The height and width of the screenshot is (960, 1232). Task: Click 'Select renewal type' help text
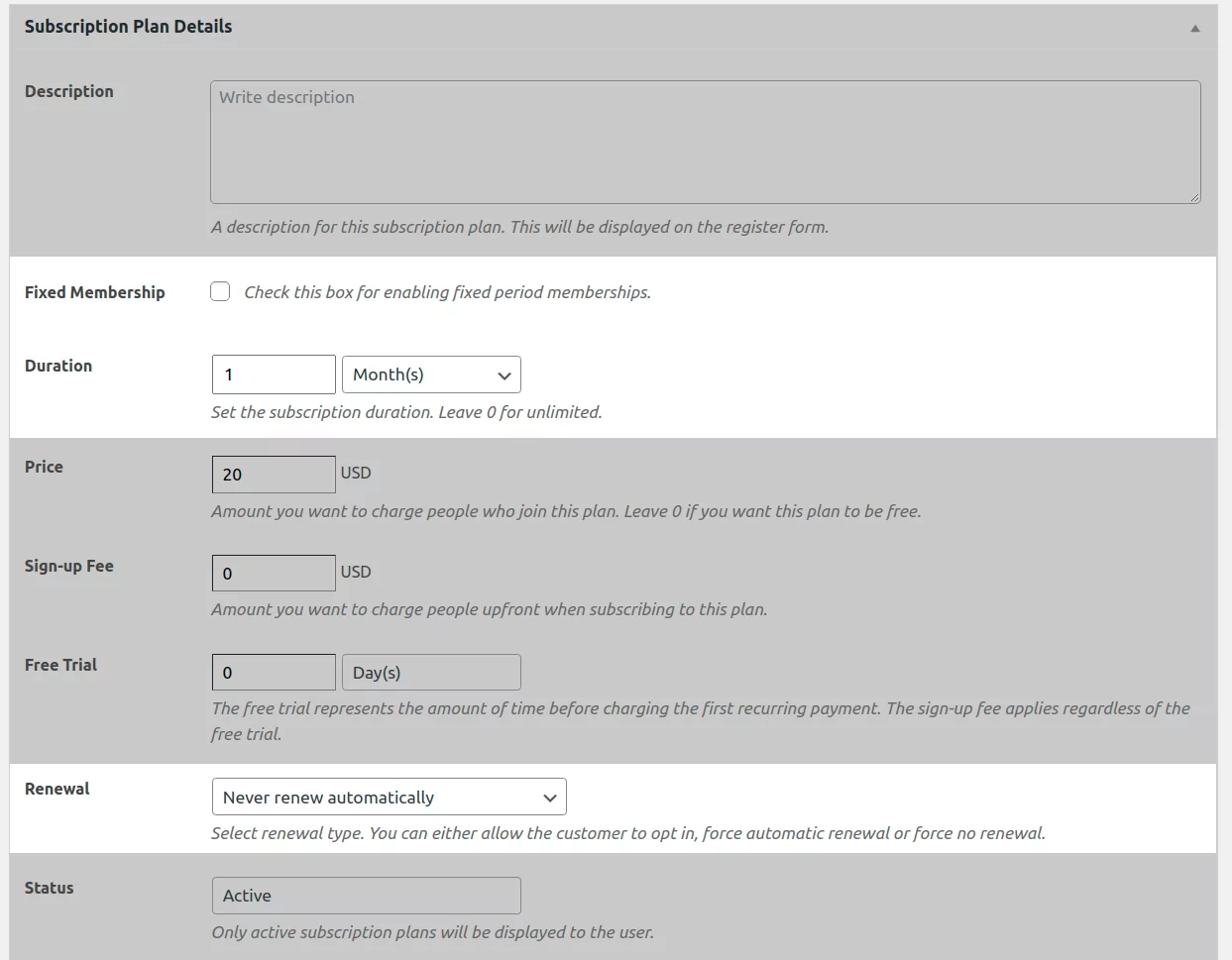[628, 833]
